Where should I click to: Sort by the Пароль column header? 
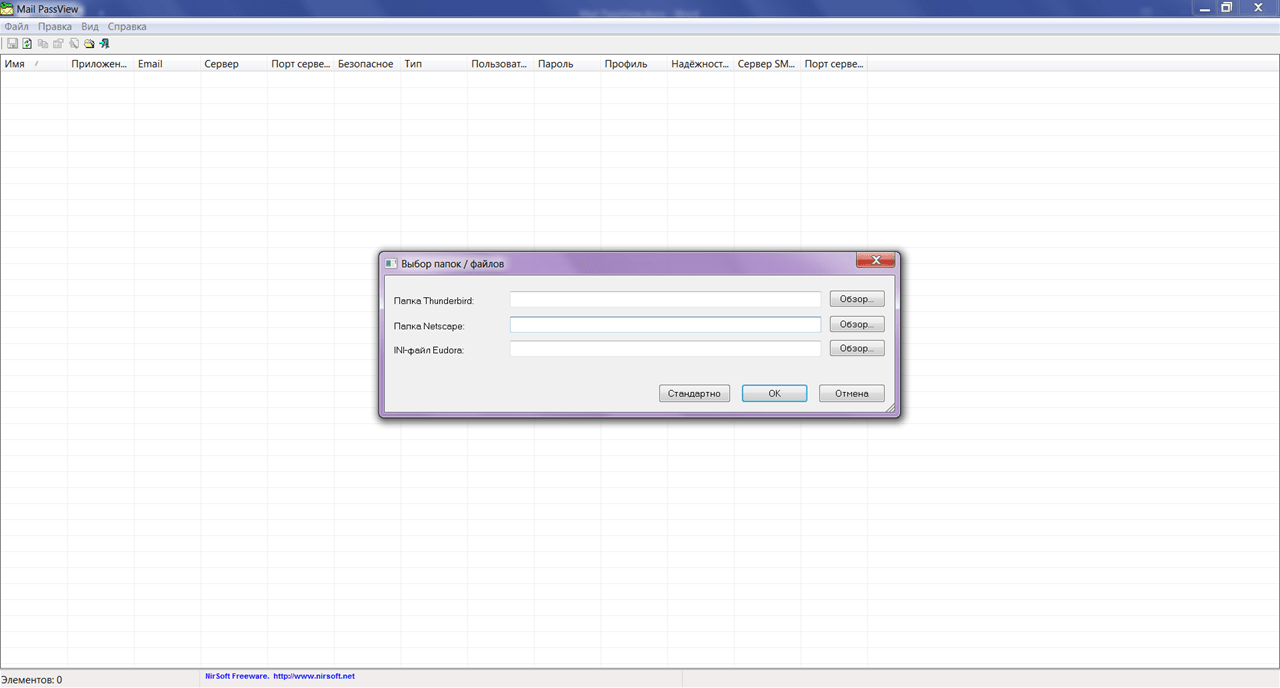point(567,64)
